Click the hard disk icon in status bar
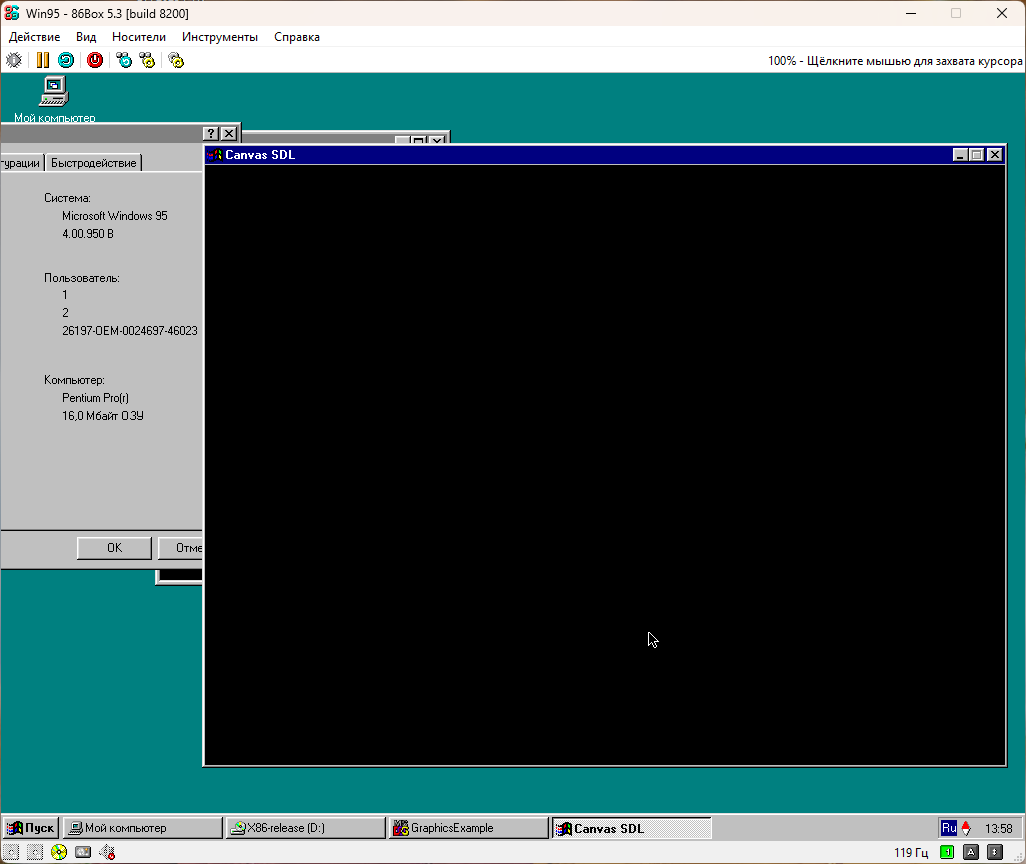This screenshot has width=1026, height=864. click(83, 852)
